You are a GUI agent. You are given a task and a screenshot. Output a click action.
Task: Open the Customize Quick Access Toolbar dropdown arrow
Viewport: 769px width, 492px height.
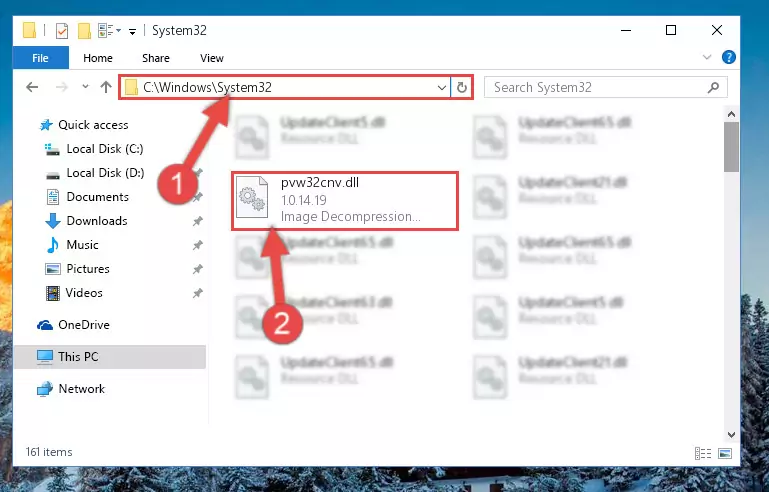(132, 32)
